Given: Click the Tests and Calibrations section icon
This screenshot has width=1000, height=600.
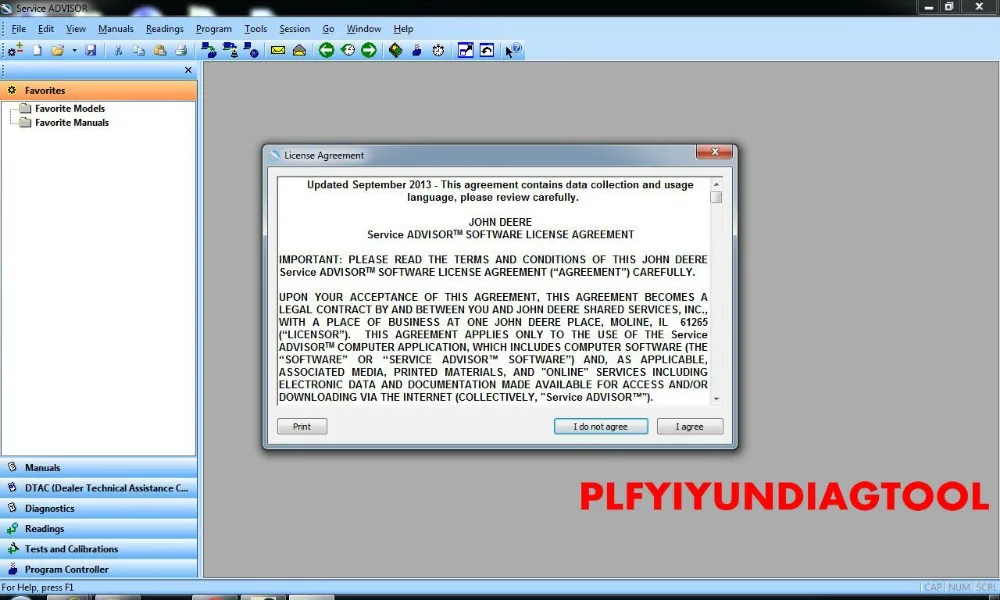Looking at the screenshot, I should (x=12, y=548).
